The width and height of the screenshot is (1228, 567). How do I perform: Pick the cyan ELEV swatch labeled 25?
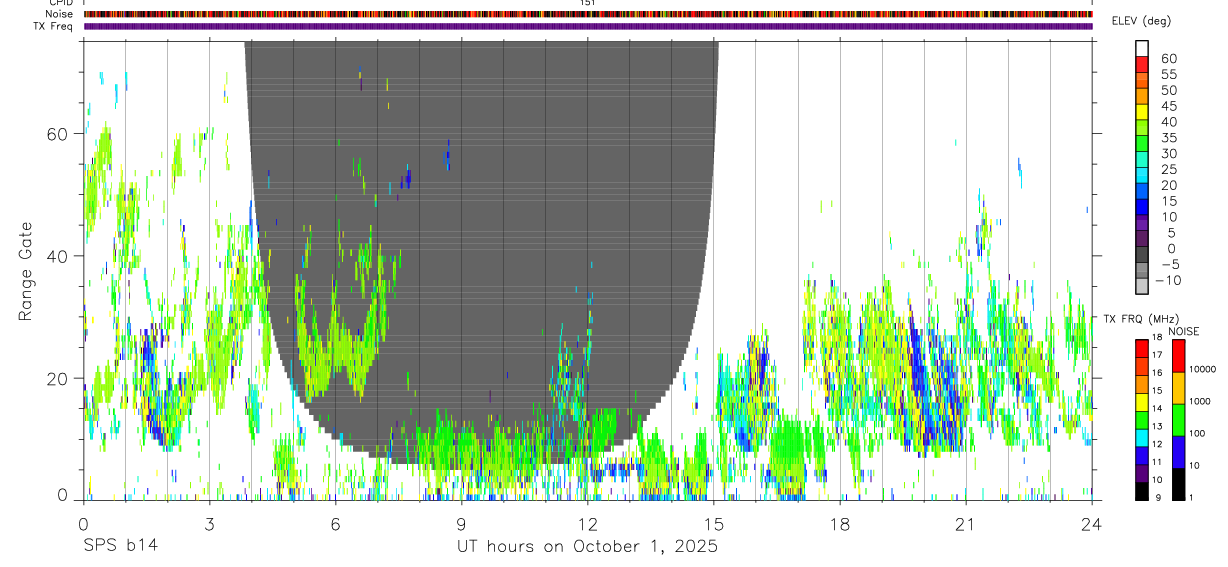pos(1142,176)
